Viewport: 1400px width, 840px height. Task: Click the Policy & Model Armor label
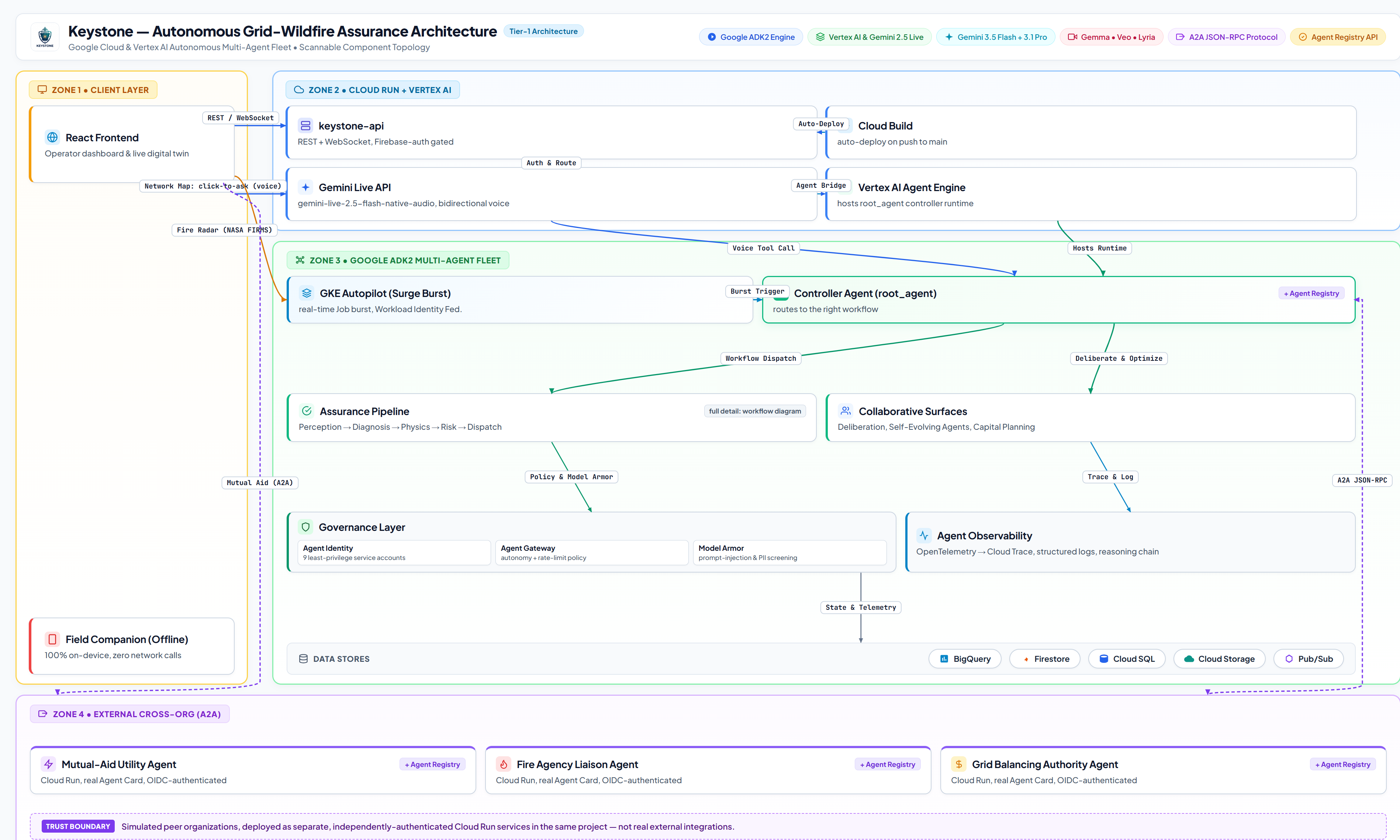tap(571, 477)
